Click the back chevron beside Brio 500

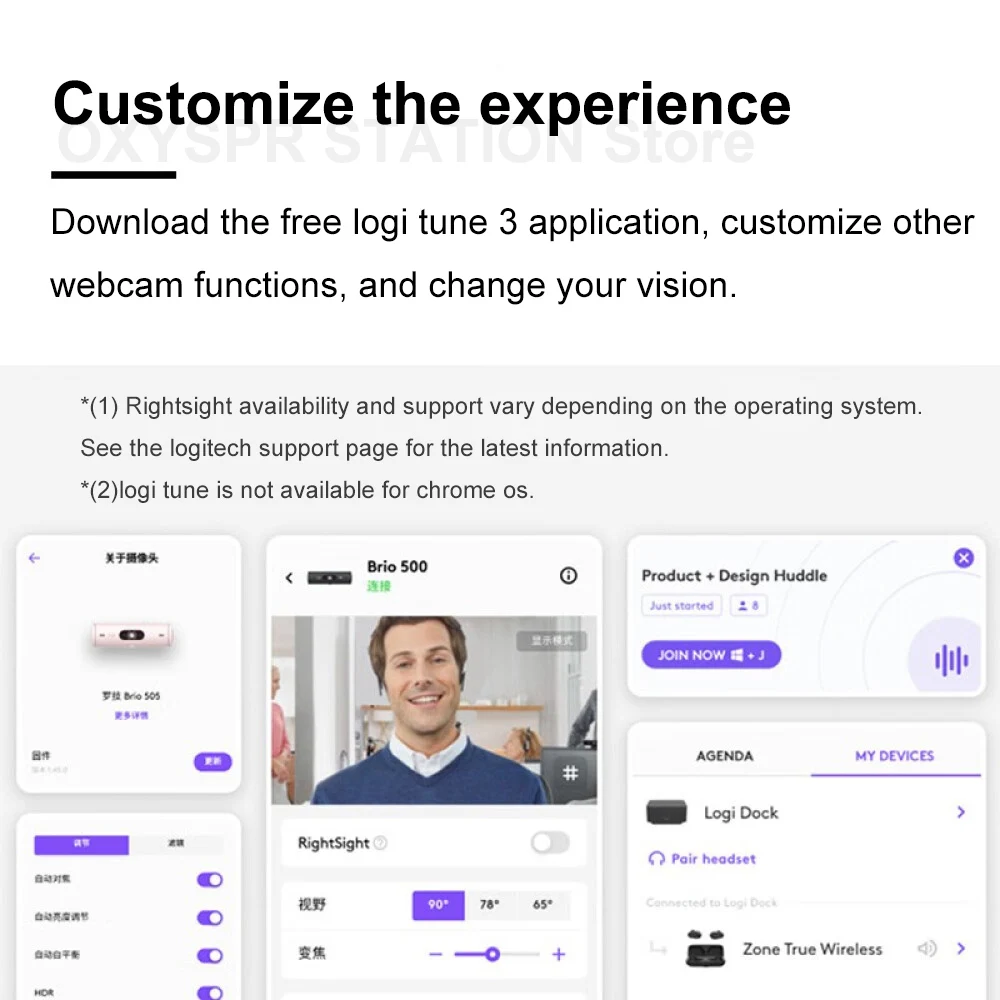coord(289,578)
